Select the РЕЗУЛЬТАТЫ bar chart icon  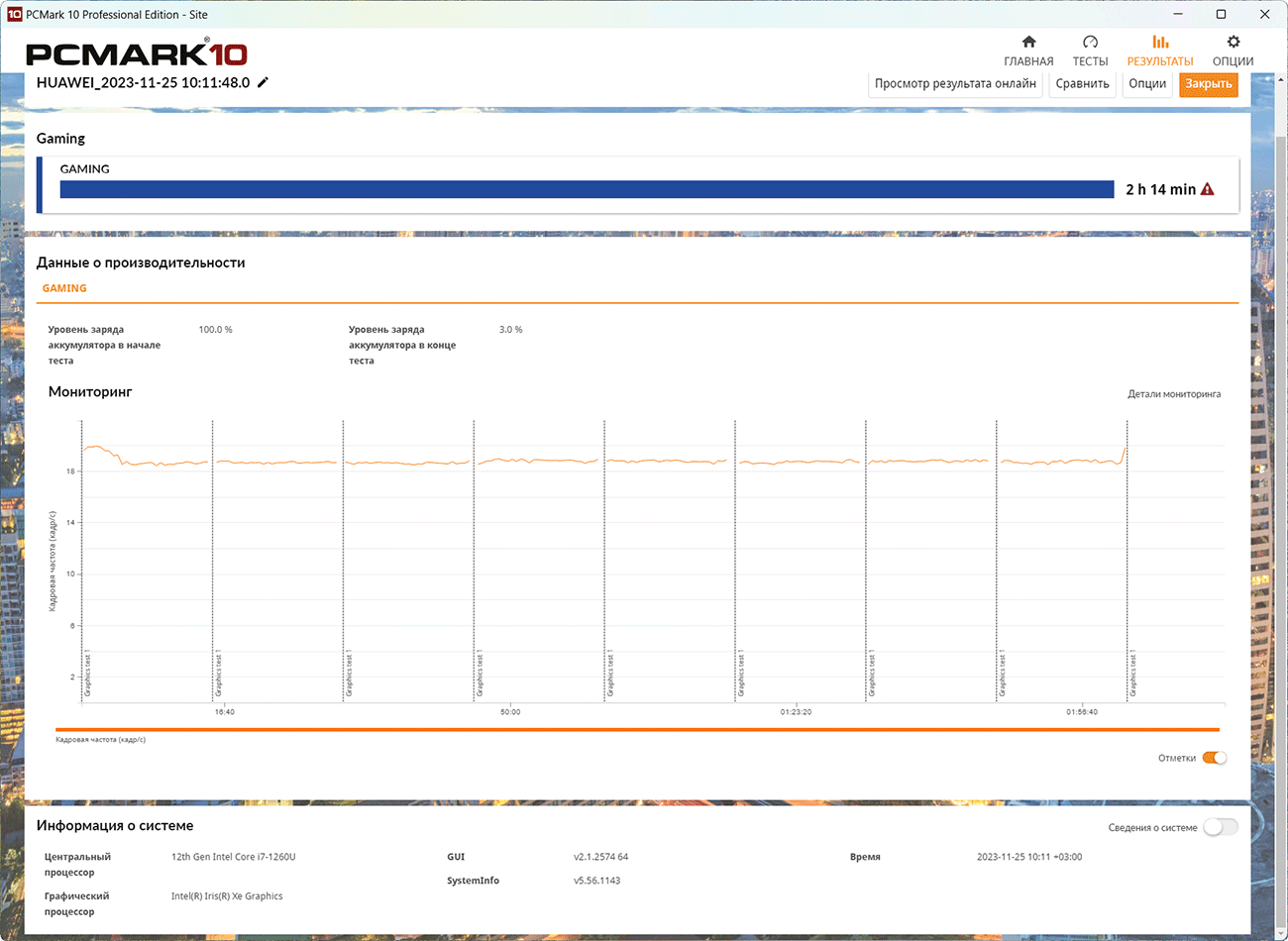tap(1160, 43)
